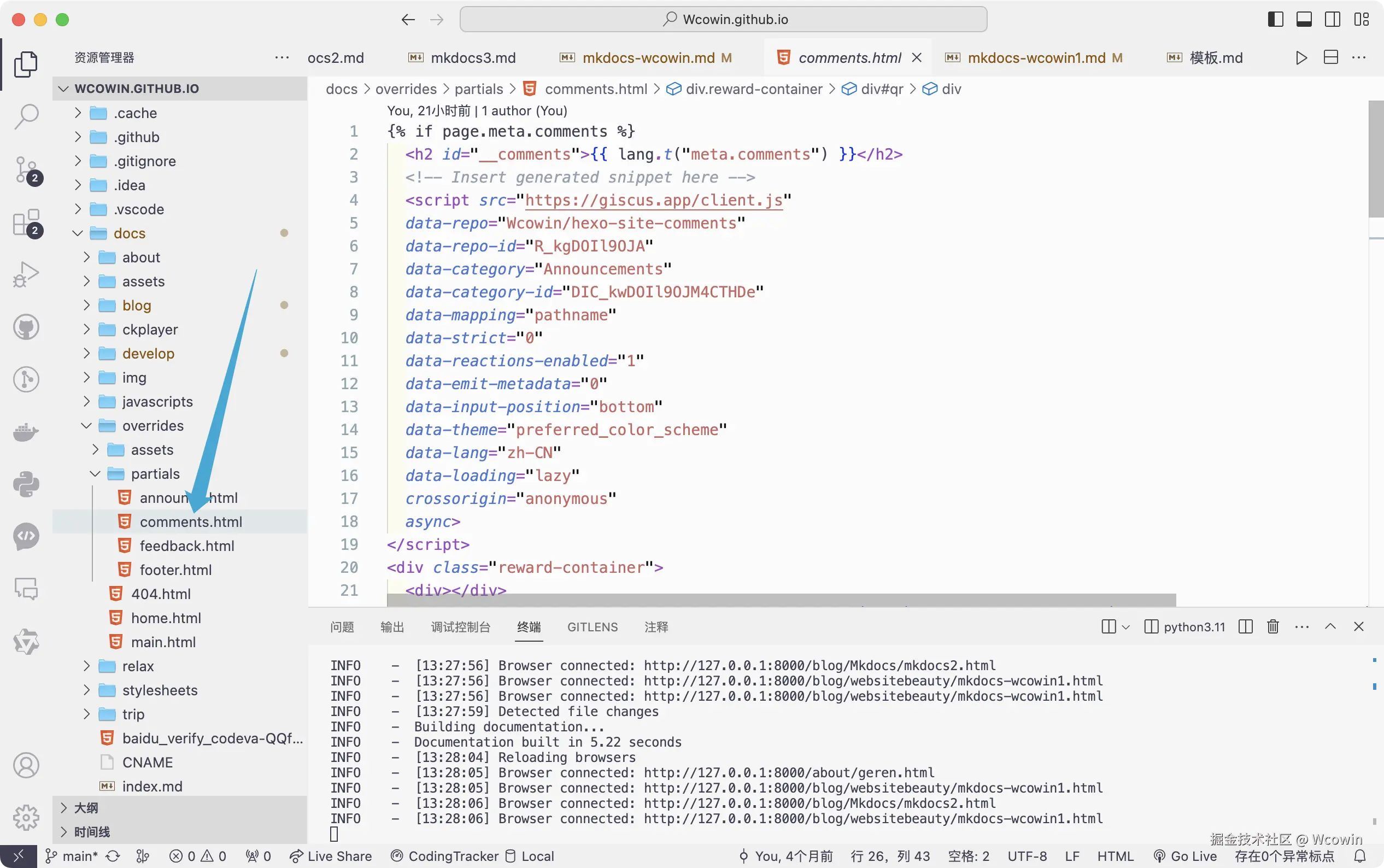
Task: Expand the 大纲 outline section
Action: point(86,808)
